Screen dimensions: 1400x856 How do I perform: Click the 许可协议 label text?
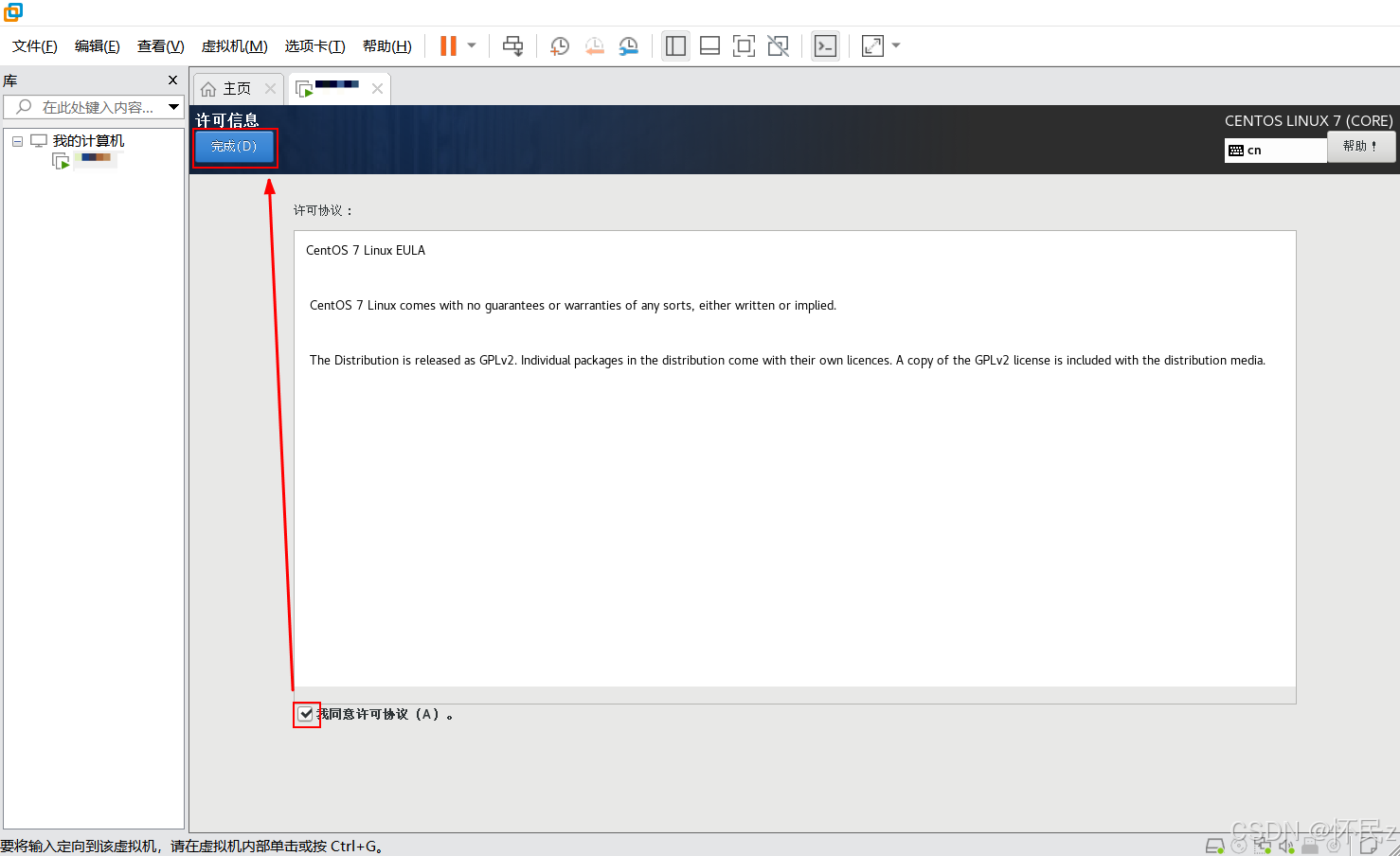click(x=322, y=210)
